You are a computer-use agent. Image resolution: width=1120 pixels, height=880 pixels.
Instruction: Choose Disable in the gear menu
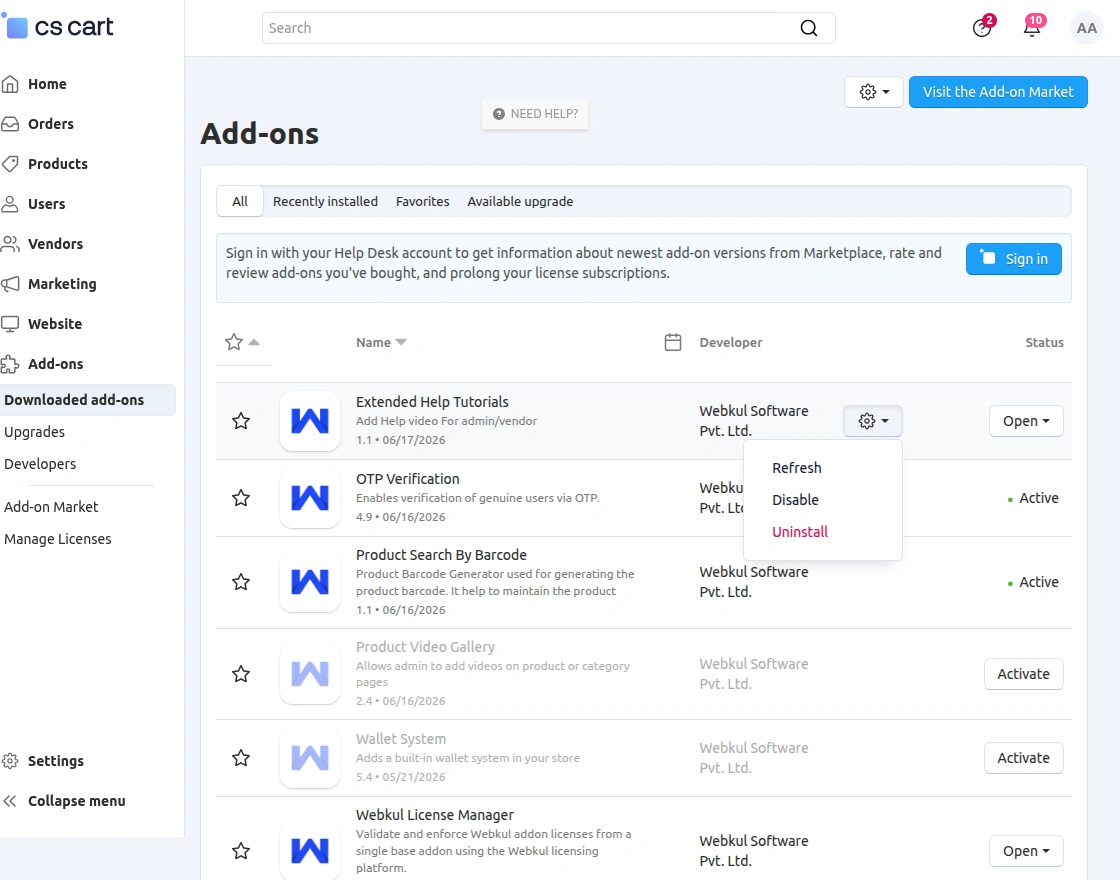click(795, 500)
